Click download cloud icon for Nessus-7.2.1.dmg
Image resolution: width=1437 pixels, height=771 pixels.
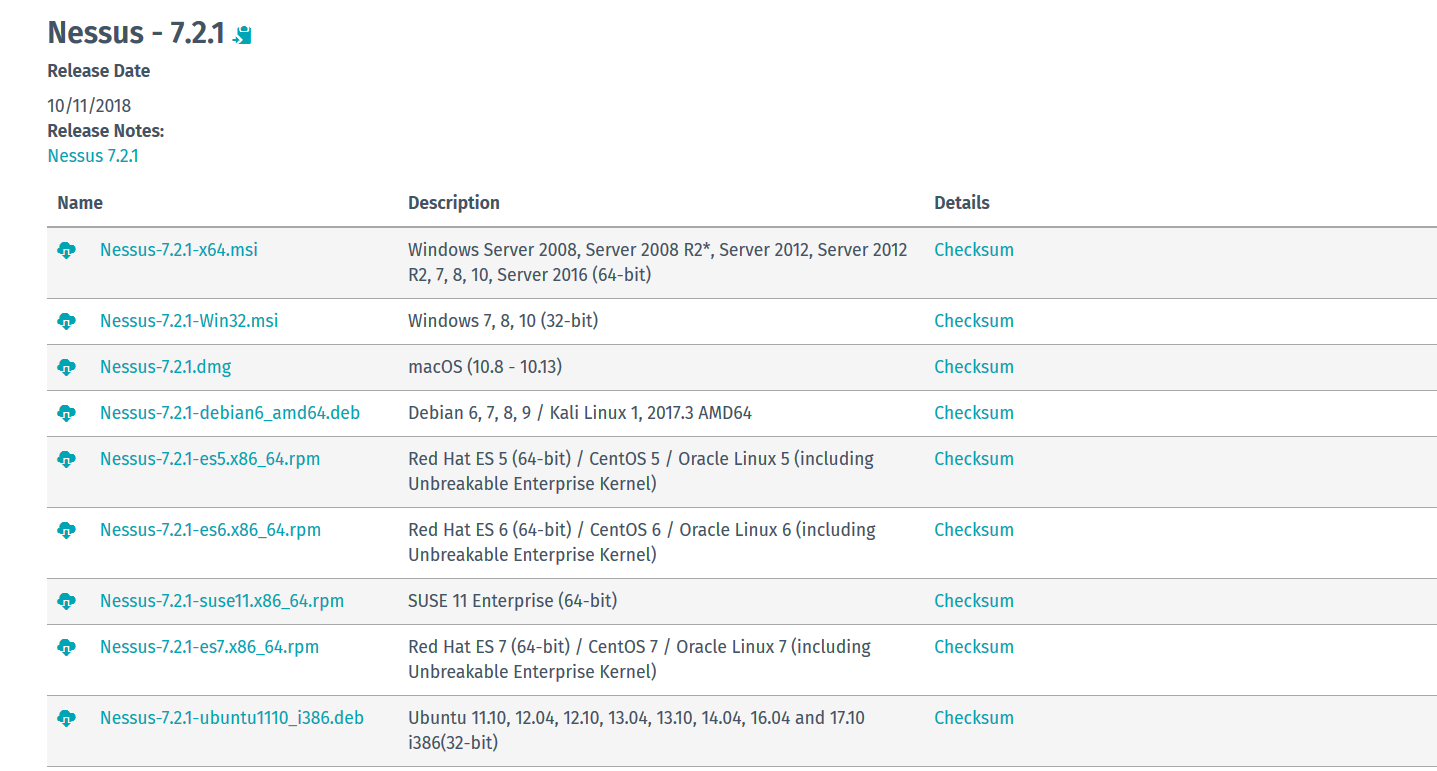tap(67, 367)
